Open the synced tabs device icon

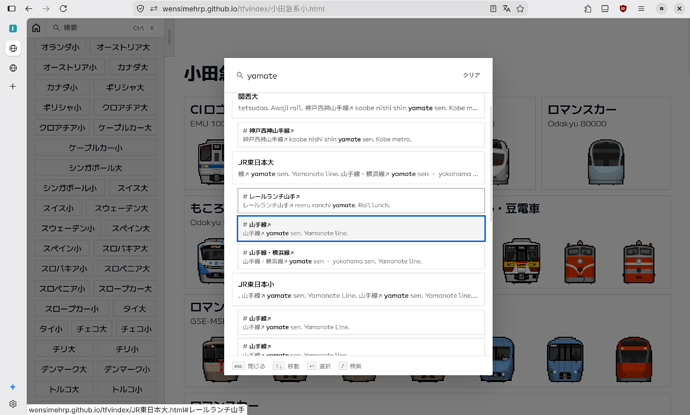(605, 8)
